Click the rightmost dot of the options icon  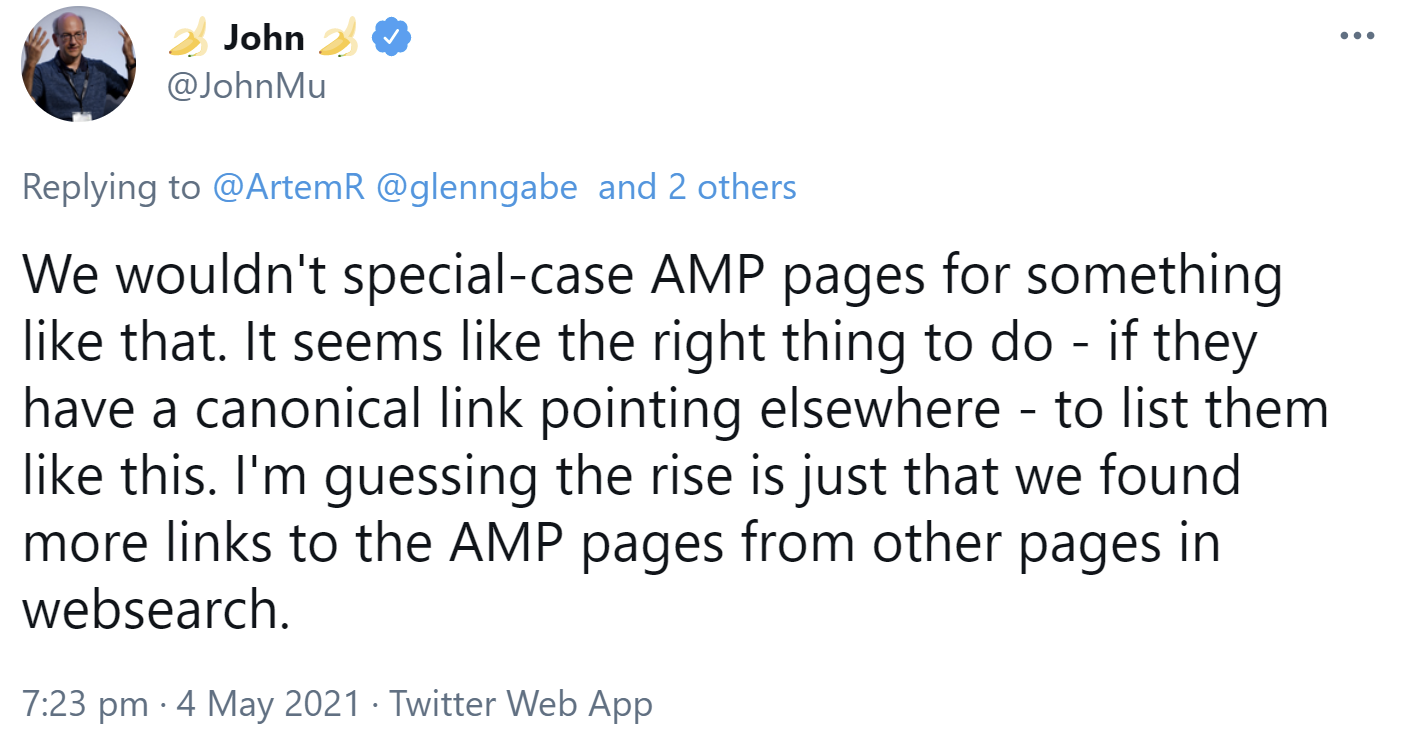1369,35
